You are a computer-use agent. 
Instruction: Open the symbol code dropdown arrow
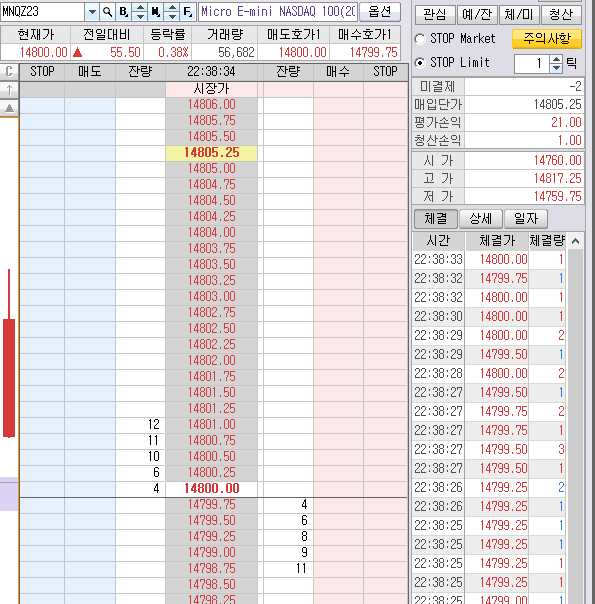tap(92, 12)
